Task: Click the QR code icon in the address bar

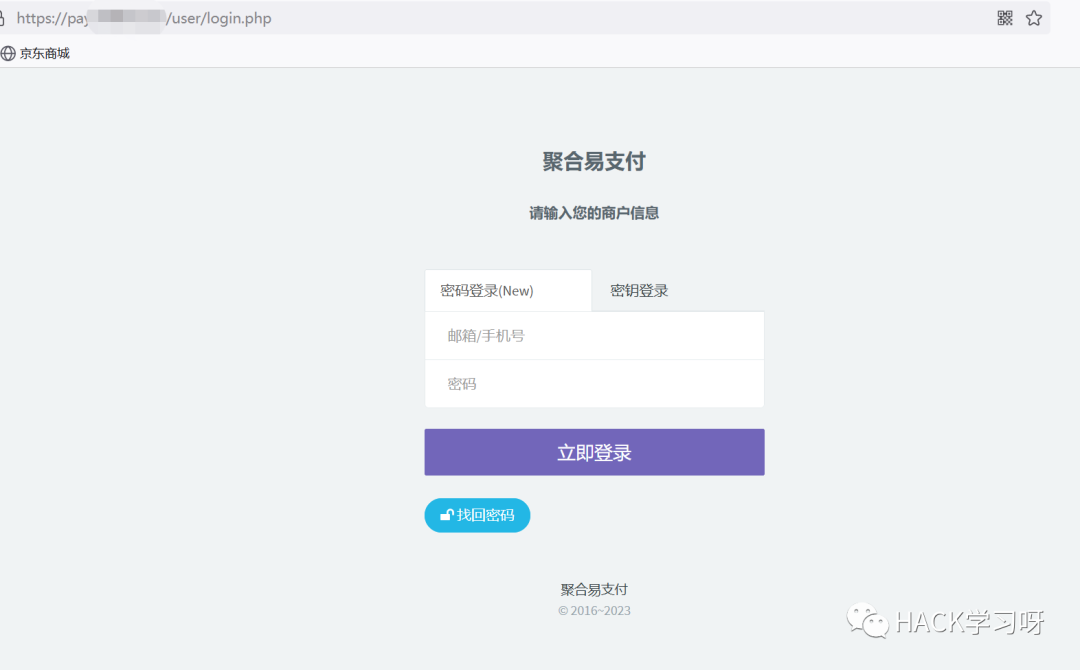Action: pyautogui.click(x=1004, y=17)
